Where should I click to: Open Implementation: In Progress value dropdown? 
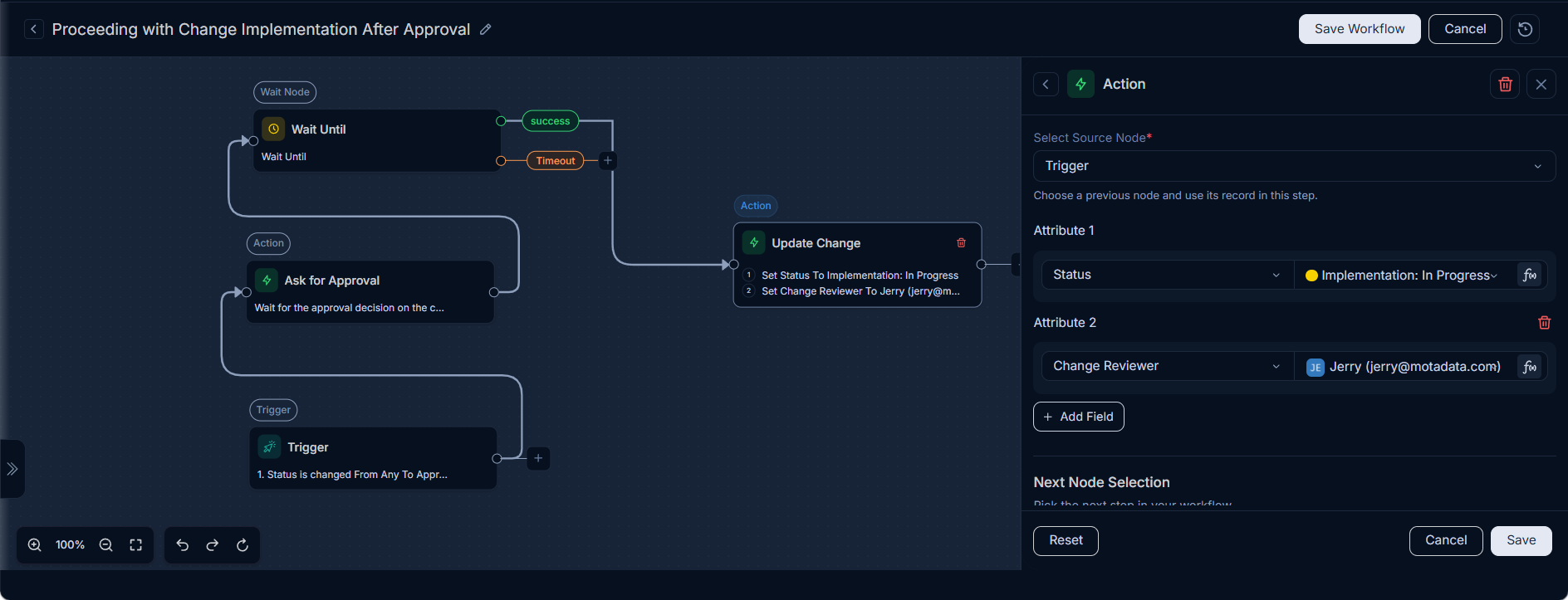point(1404,276)
